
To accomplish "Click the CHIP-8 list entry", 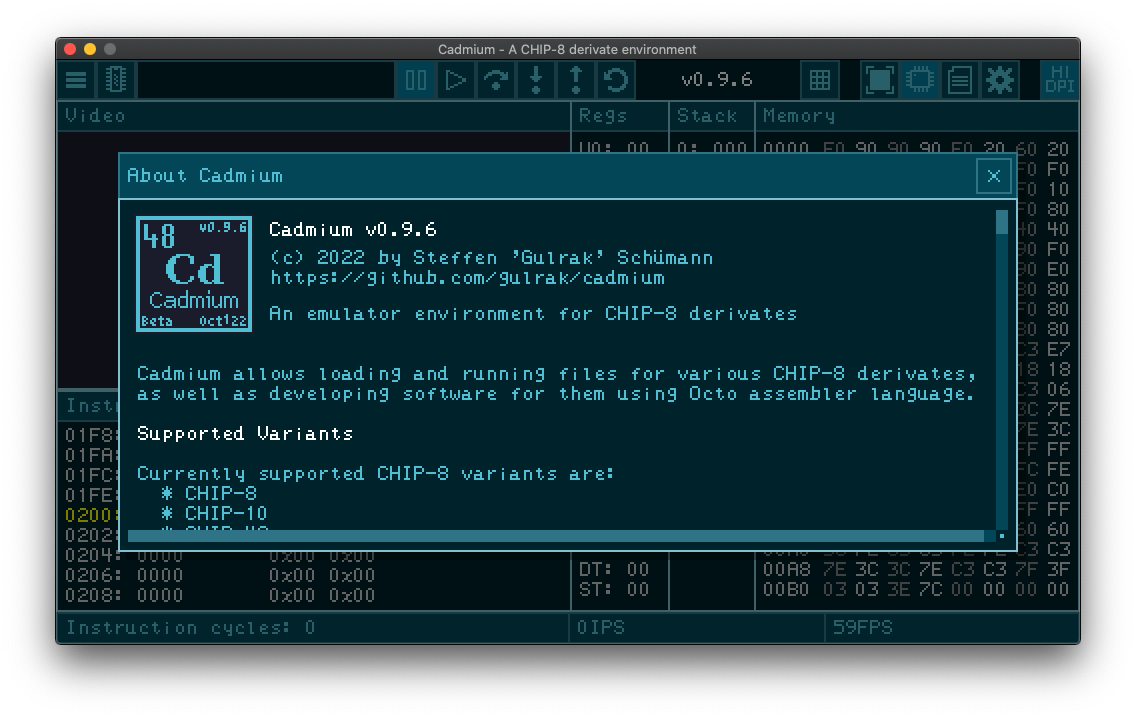I will 221,493.
